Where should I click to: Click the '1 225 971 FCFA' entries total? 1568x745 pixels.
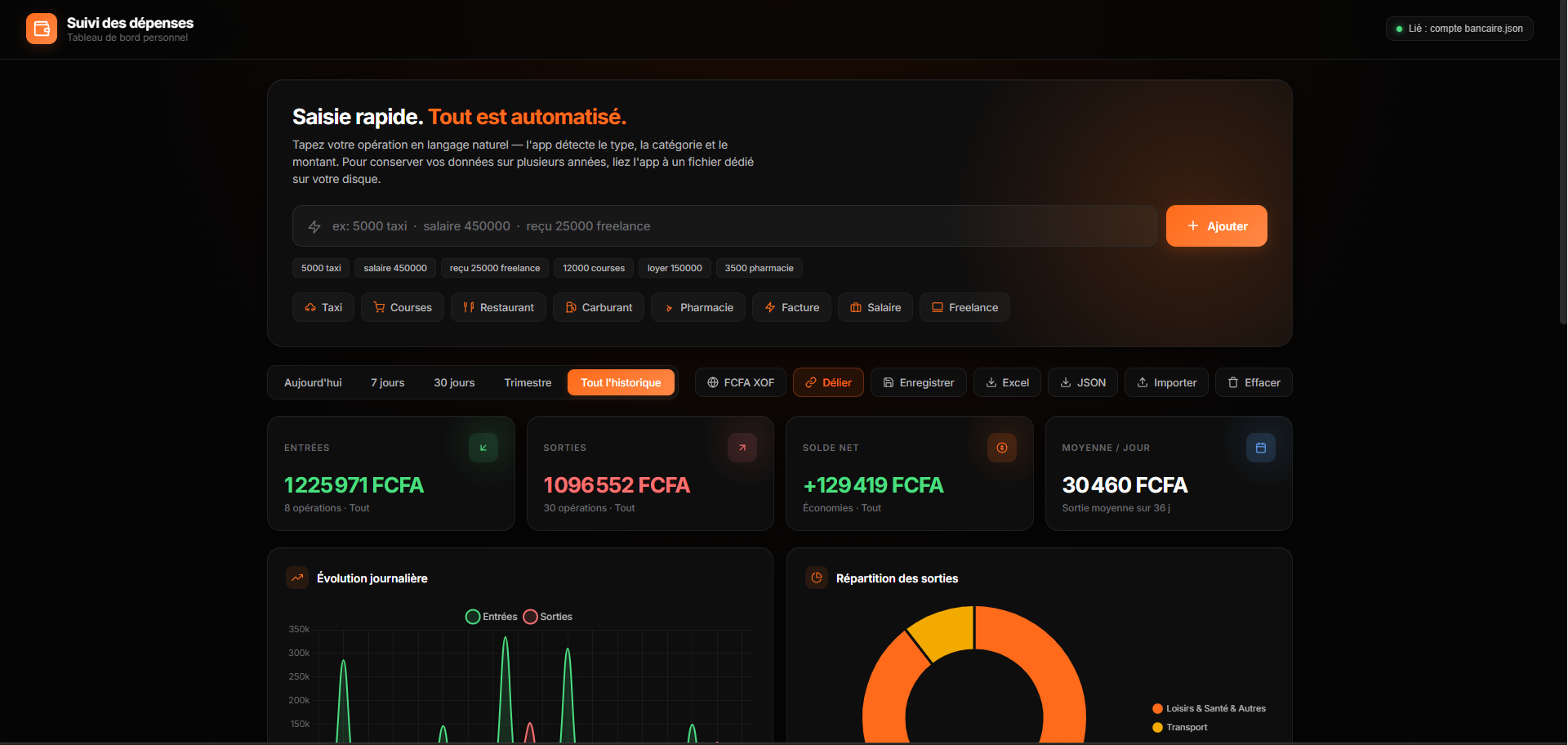point(354,485)
